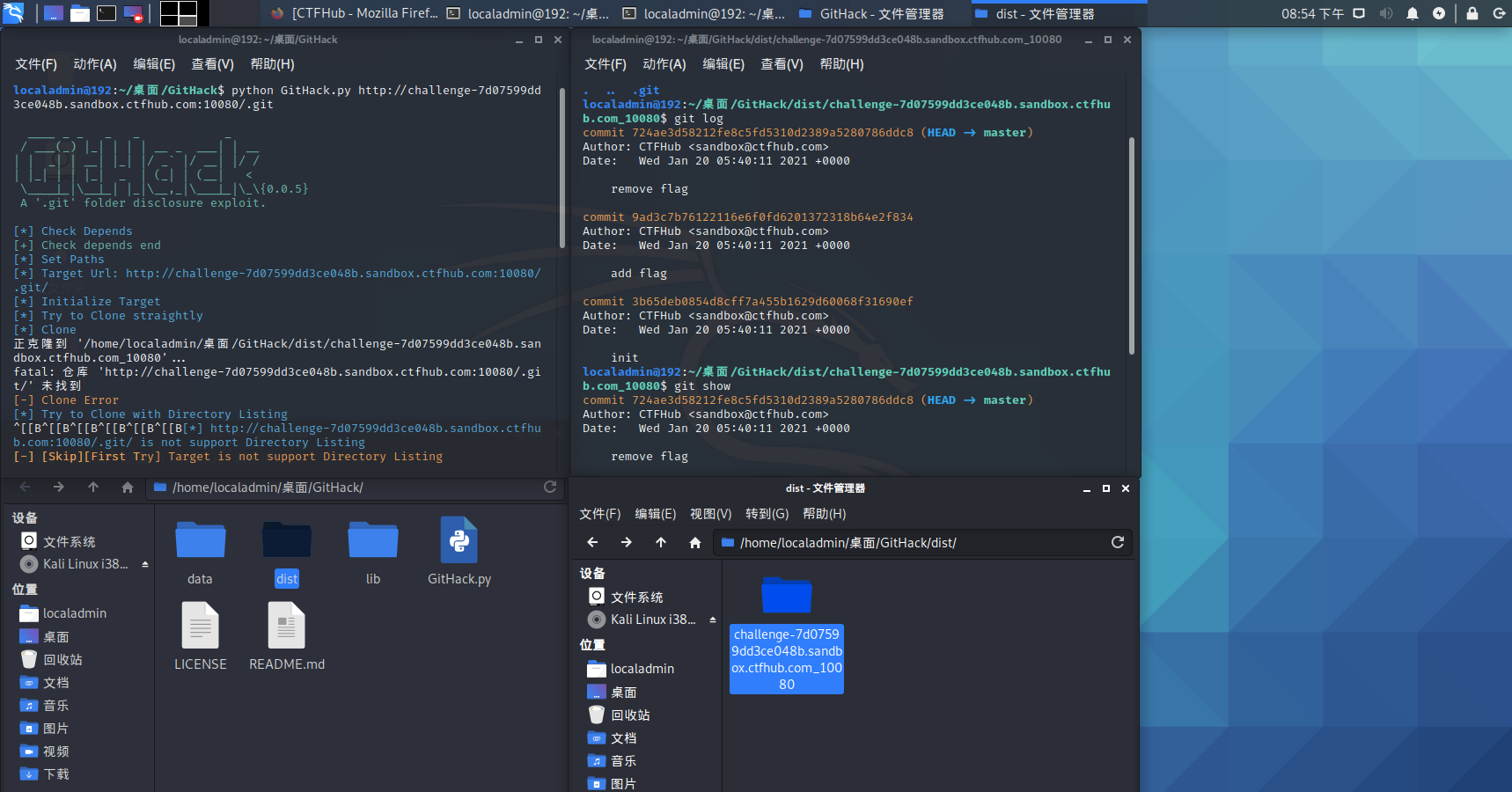
Task: Open 文件(F) menu in dist file manager
Action: coord(600,514)
